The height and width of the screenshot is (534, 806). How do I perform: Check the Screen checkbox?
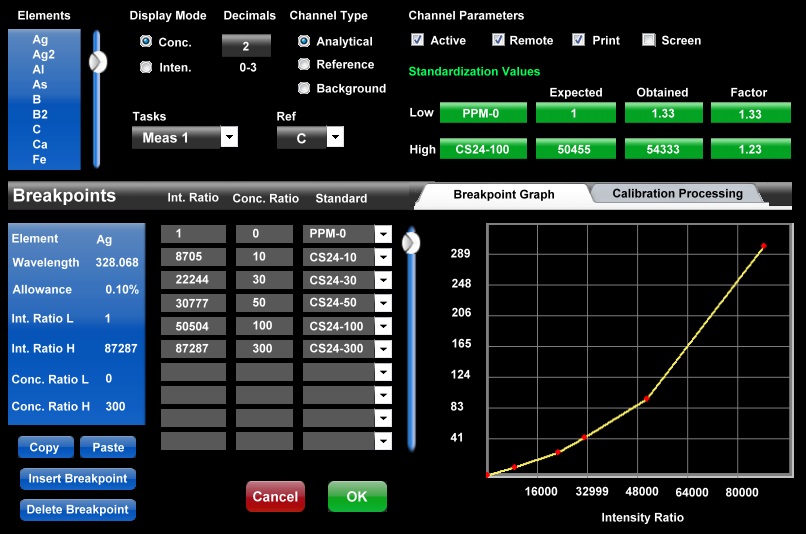[649, 40]
